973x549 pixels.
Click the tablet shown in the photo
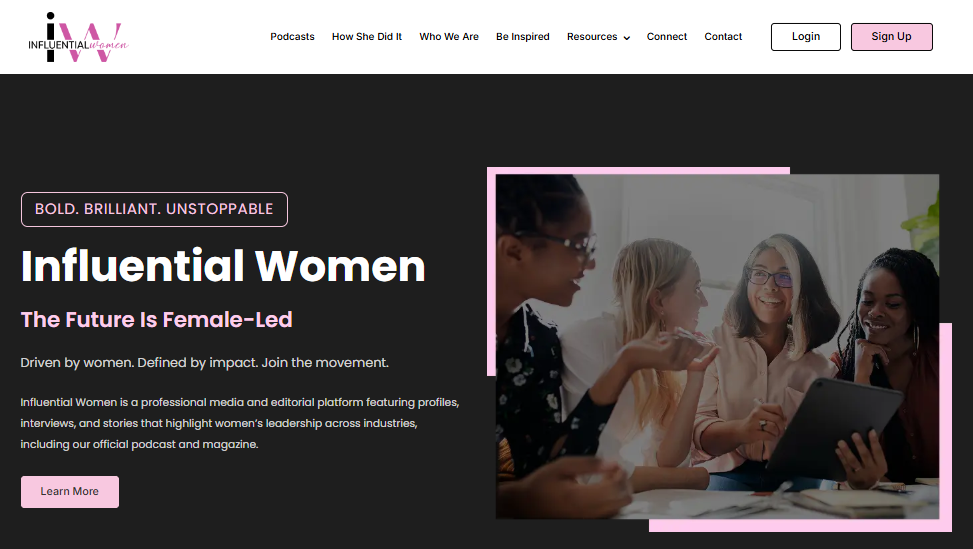click(835, 428)
